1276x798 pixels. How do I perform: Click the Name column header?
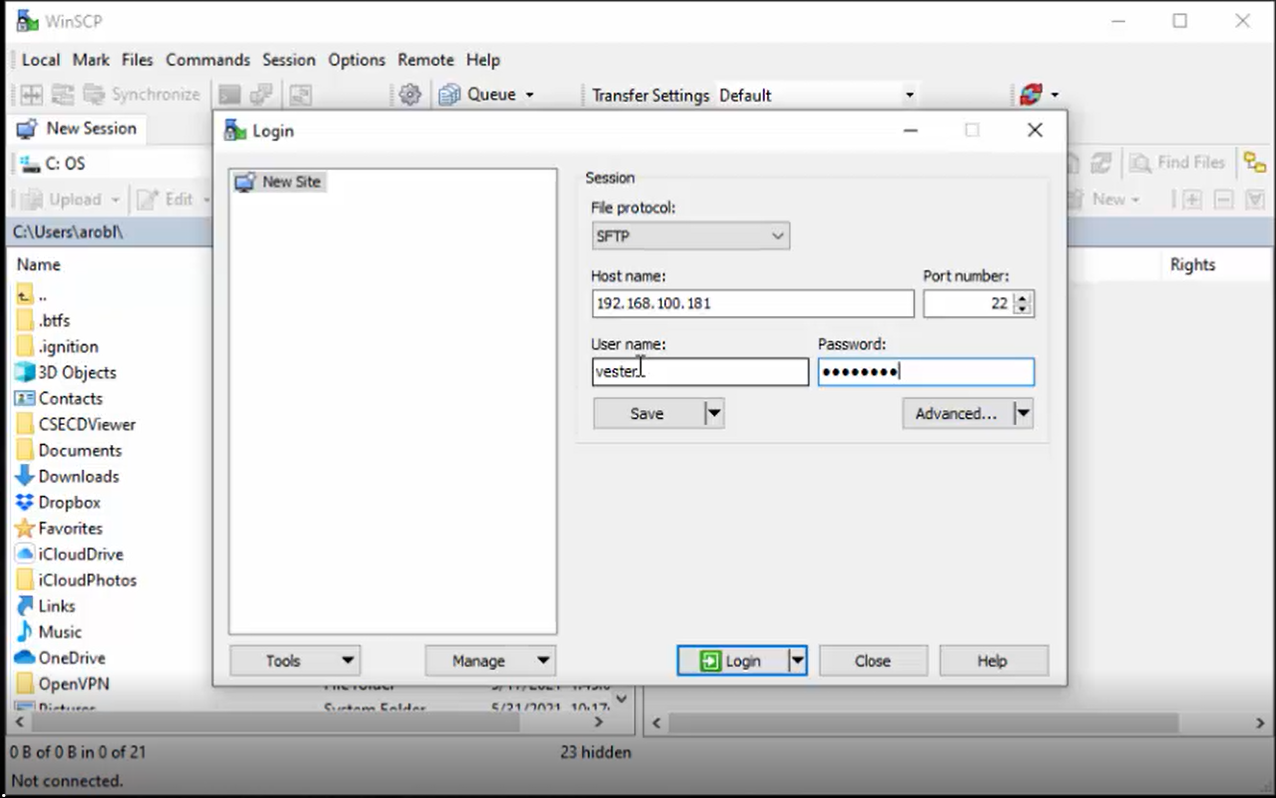39,265
